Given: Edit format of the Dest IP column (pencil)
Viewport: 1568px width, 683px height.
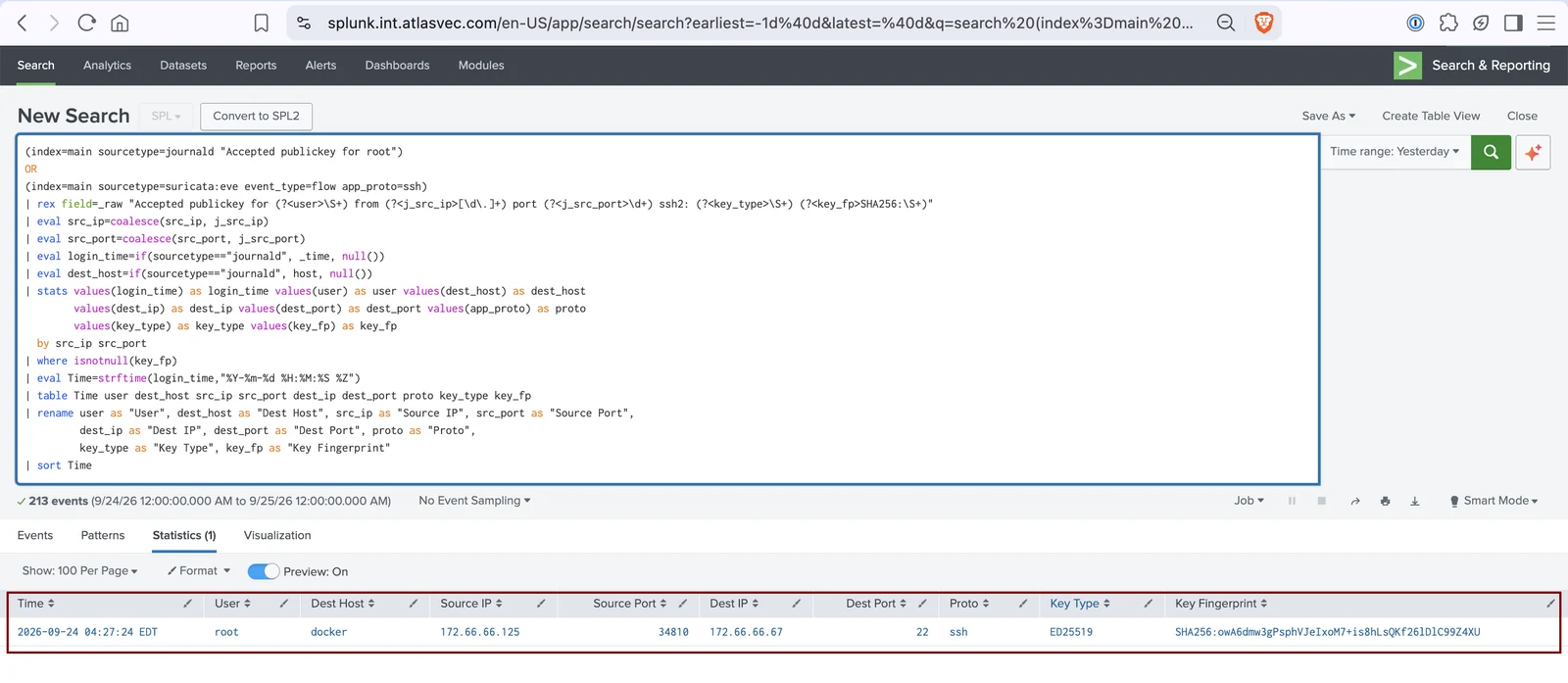Looking at the screenshot, I should tap(797, 604).
